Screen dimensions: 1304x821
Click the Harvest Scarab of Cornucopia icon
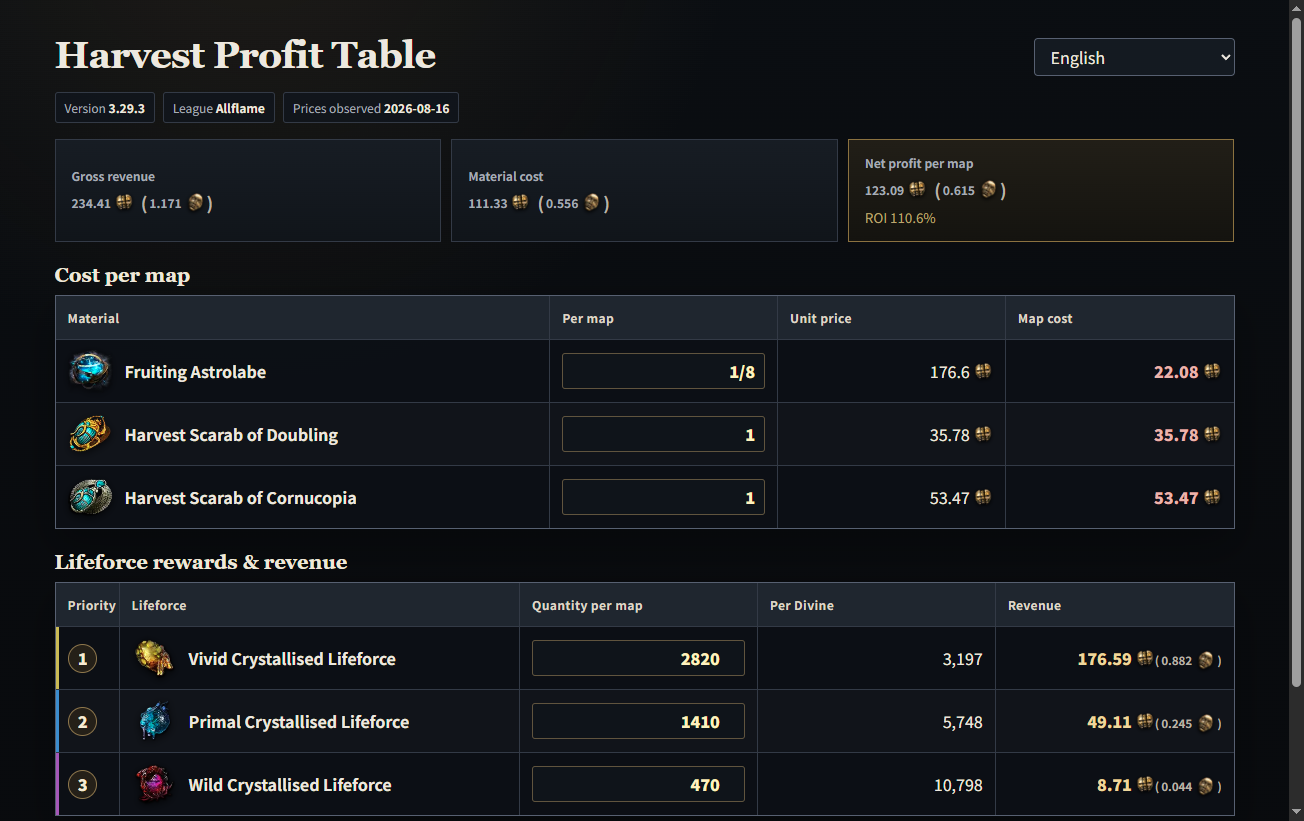click(x=90, y=497)
